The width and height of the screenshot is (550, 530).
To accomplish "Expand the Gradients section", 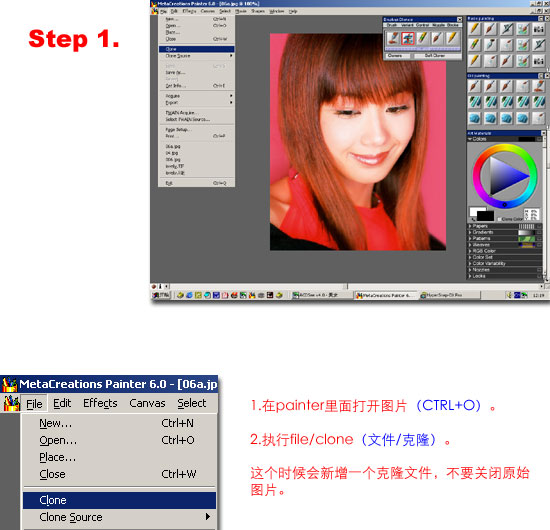I will [470, 232].
